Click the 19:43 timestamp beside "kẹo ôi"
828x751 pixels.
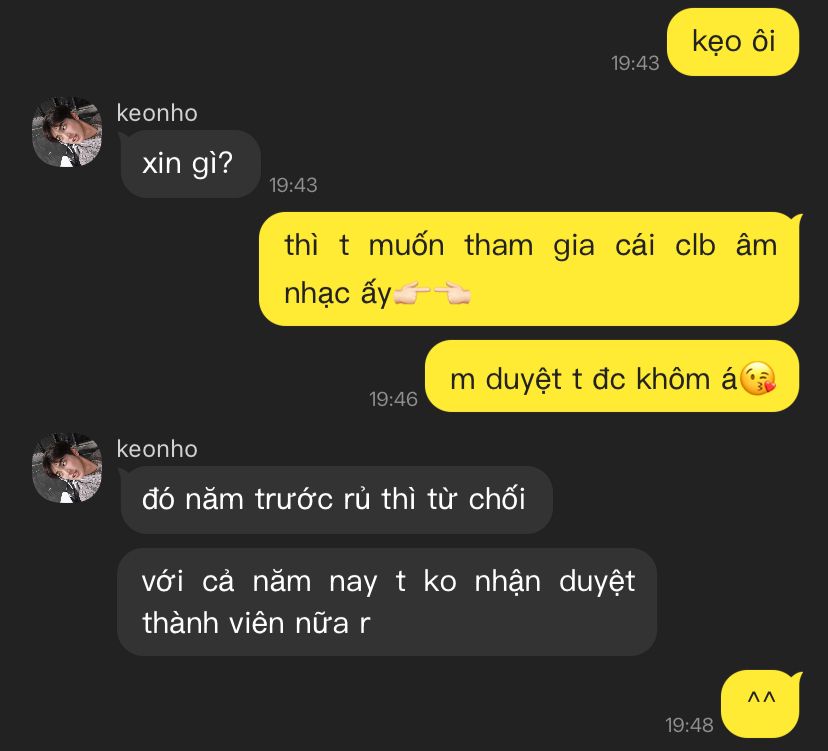pyautogui.click(x=635, y=63)
